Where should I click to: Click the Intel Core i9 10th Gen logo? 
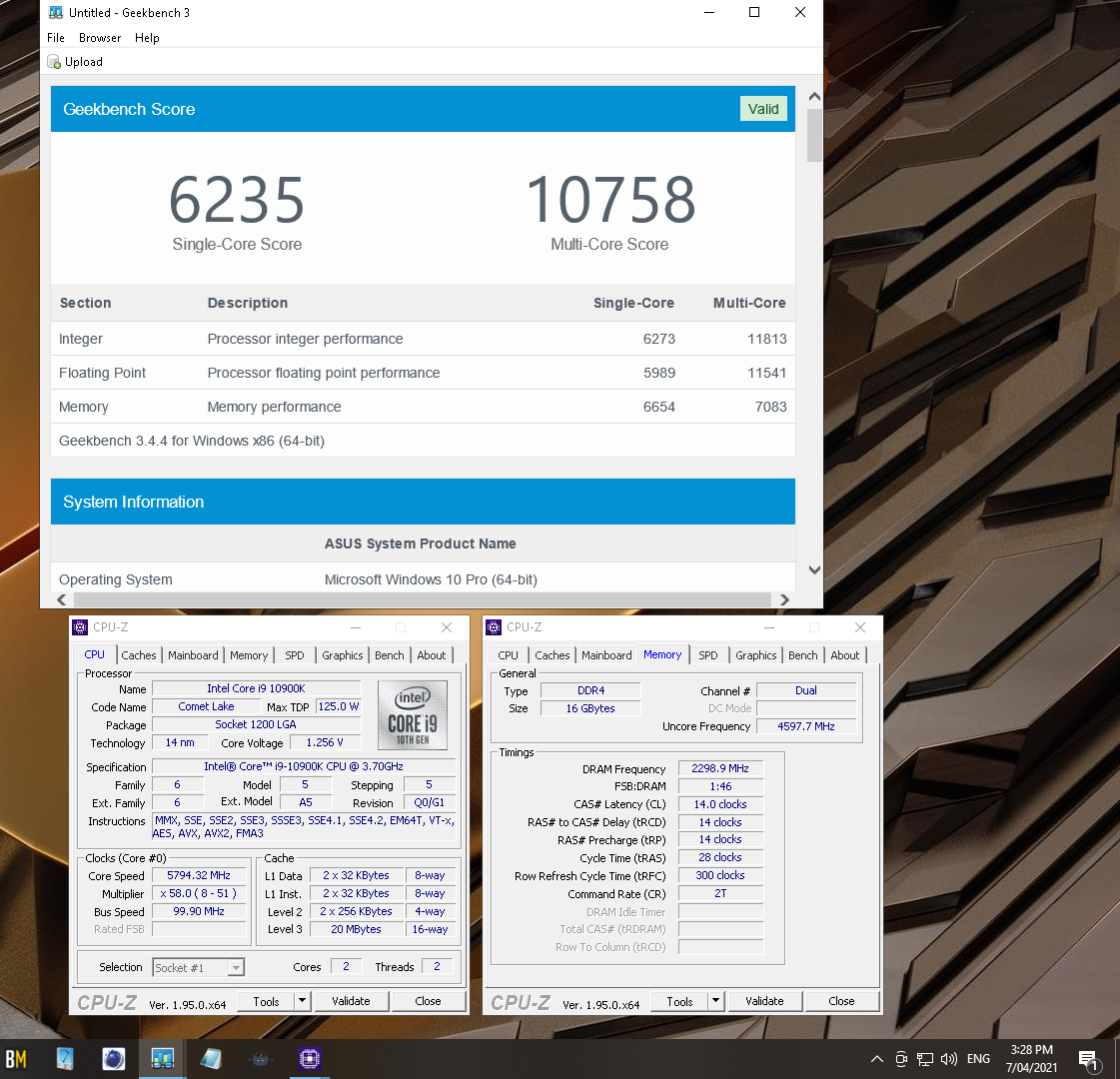(413, 714)
